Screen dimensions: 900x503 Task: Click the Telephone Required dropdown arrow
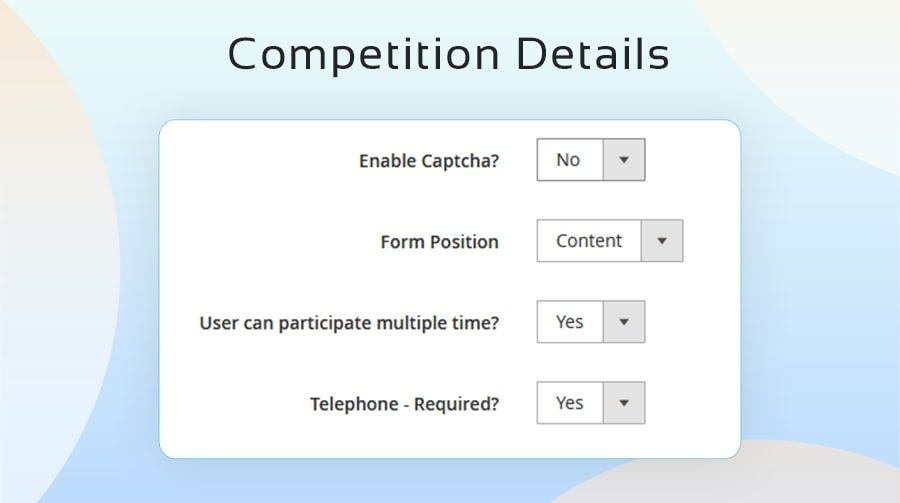(x=624, y=403)
